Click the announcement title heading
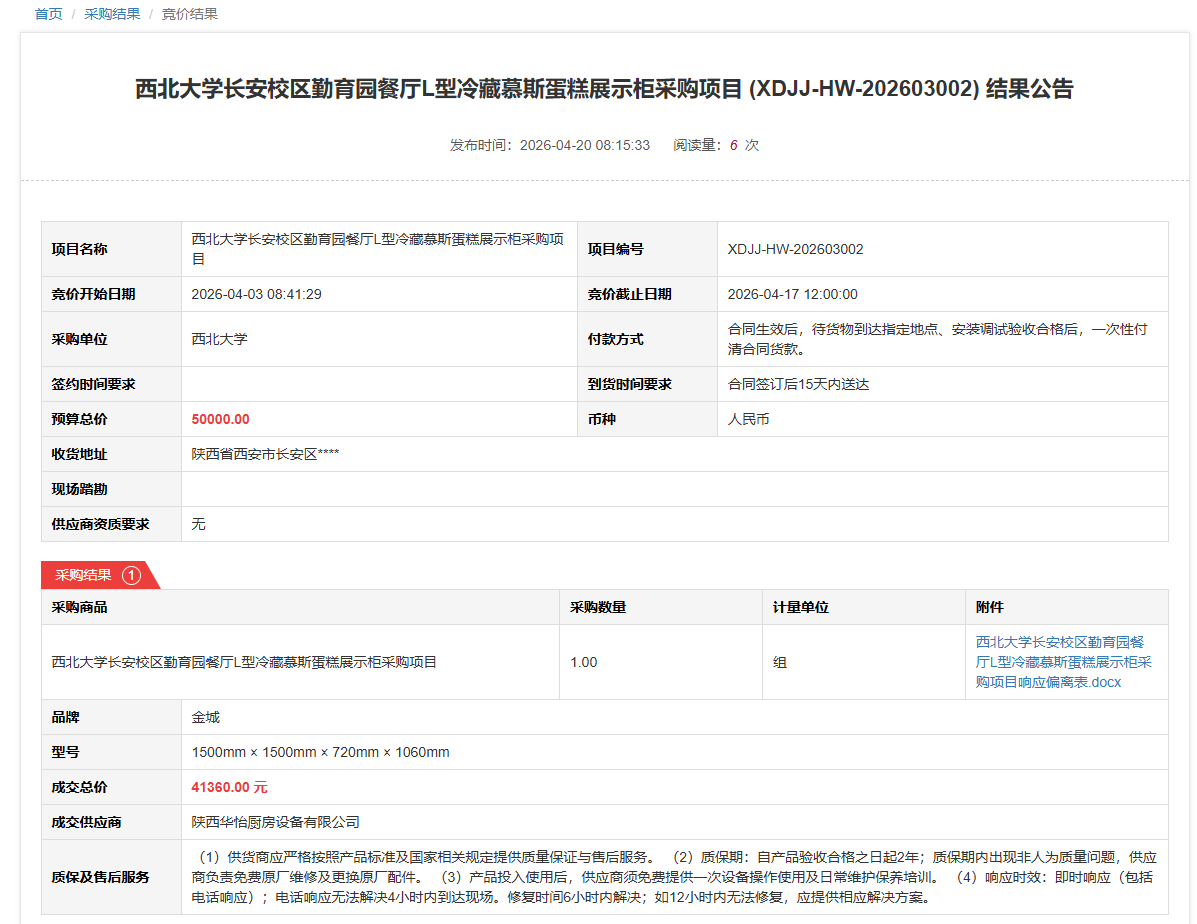 604,89
